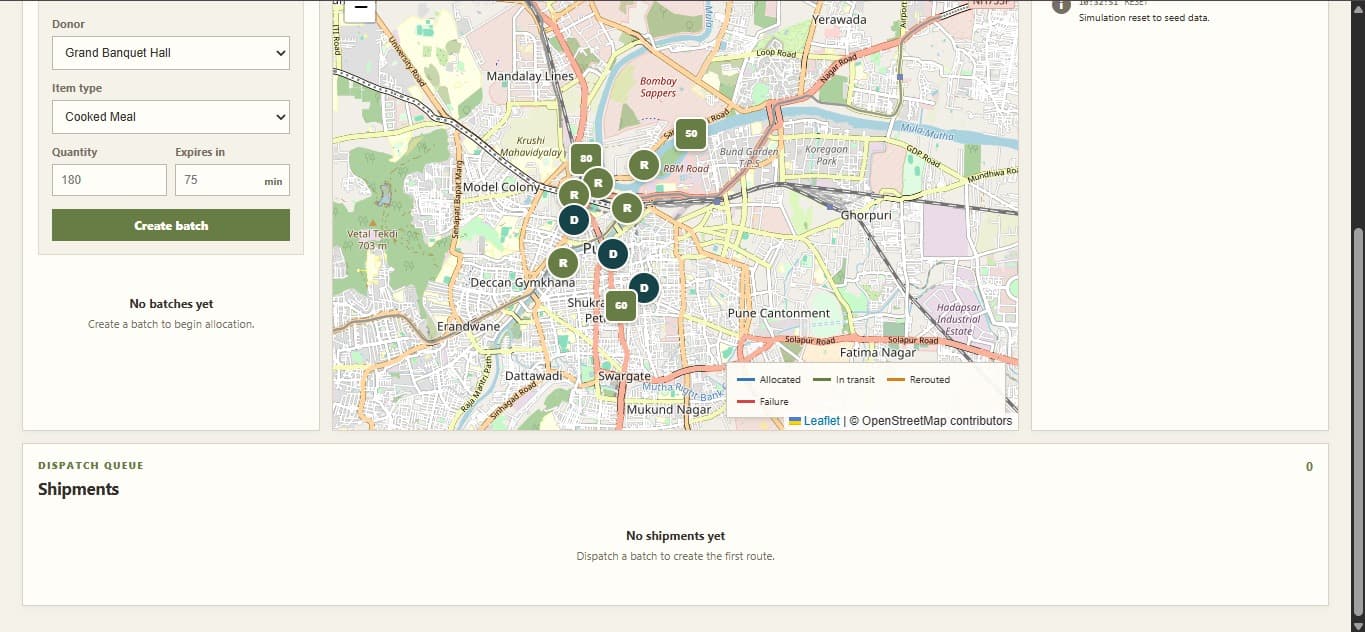
Task: Select the D marker directly below Model Colony's R marker
Action: coord(573,219)
